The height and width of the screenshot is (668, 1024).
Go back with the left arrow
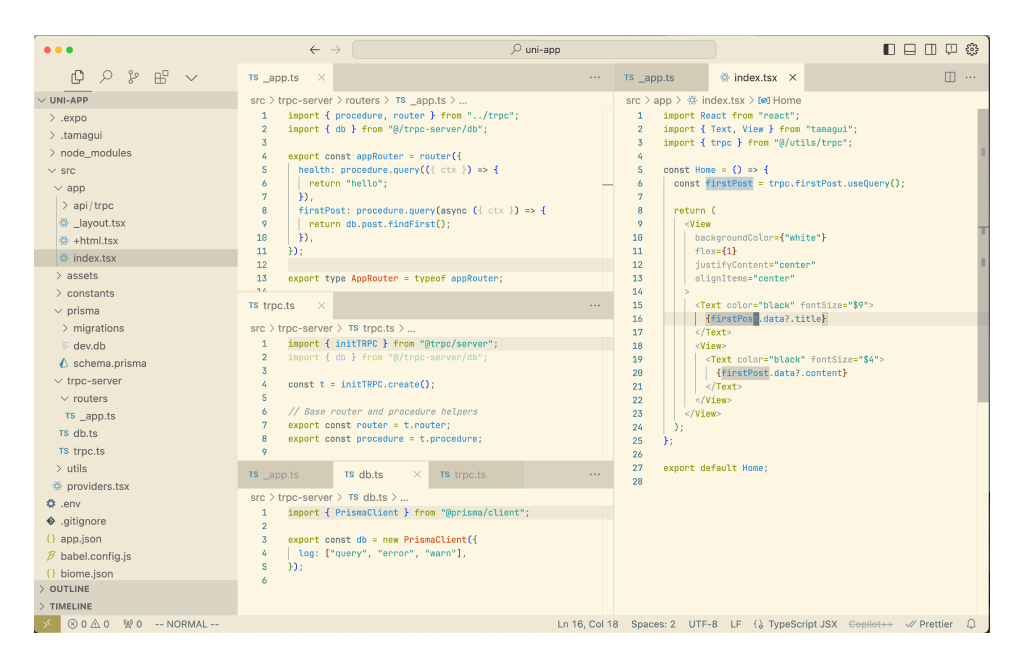coord(315,50)
